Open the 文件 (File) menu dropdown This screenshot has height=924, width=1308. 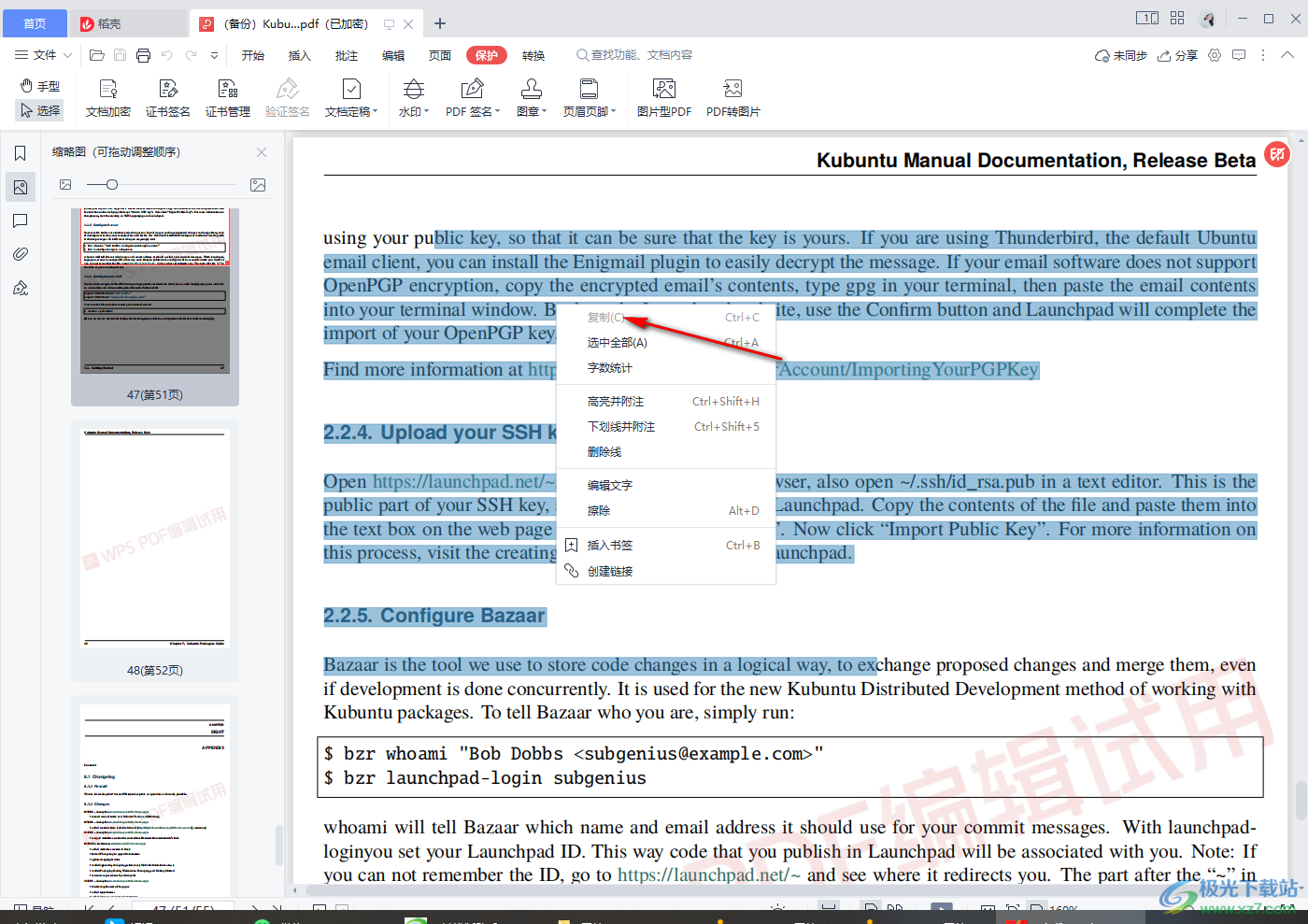click(44, 55)
